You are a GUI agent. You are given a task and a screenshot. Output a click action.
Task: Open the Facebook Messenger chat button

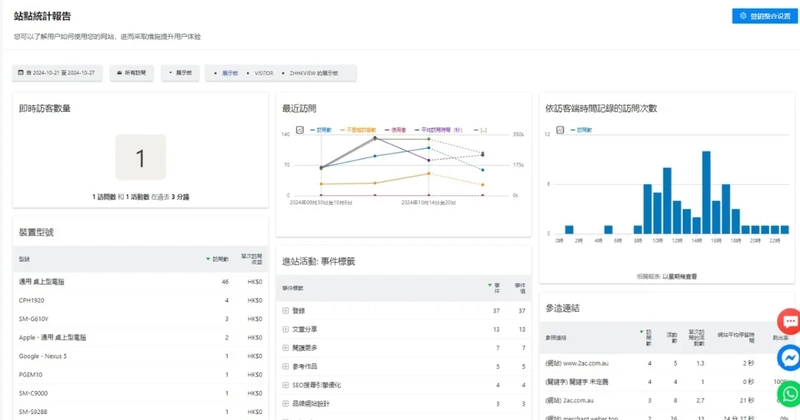coord(789,357)
